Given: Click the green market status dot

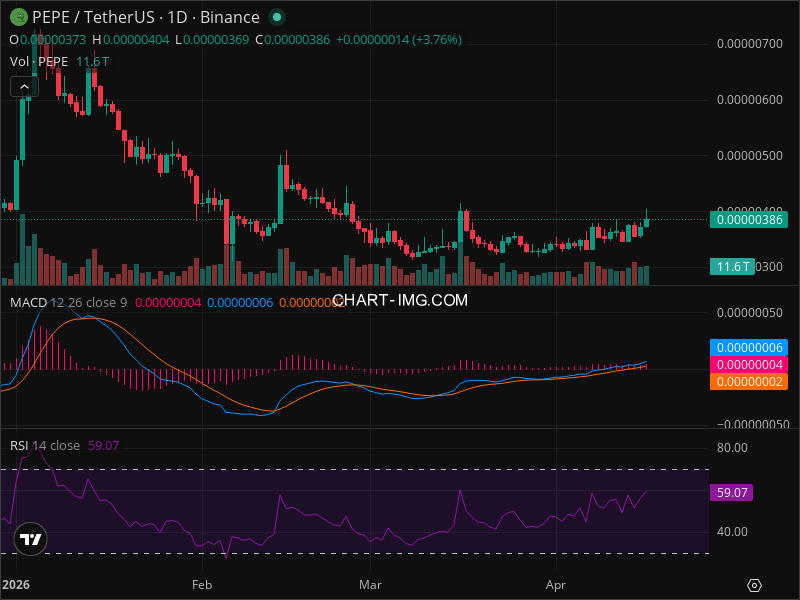Looking at the screenshot, I should pos(277,17).
